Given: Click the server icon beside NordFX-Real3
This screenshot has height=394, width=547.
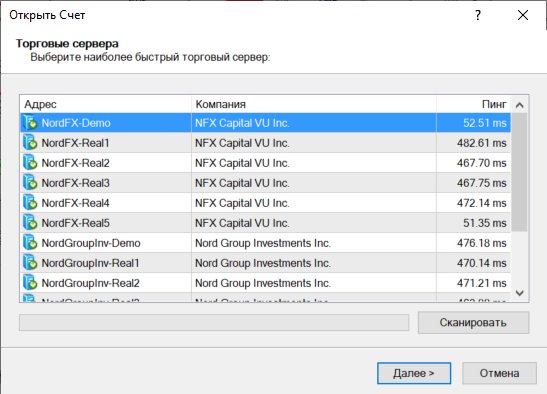Looking at the screenshot, I should click(x=30, y=183).
